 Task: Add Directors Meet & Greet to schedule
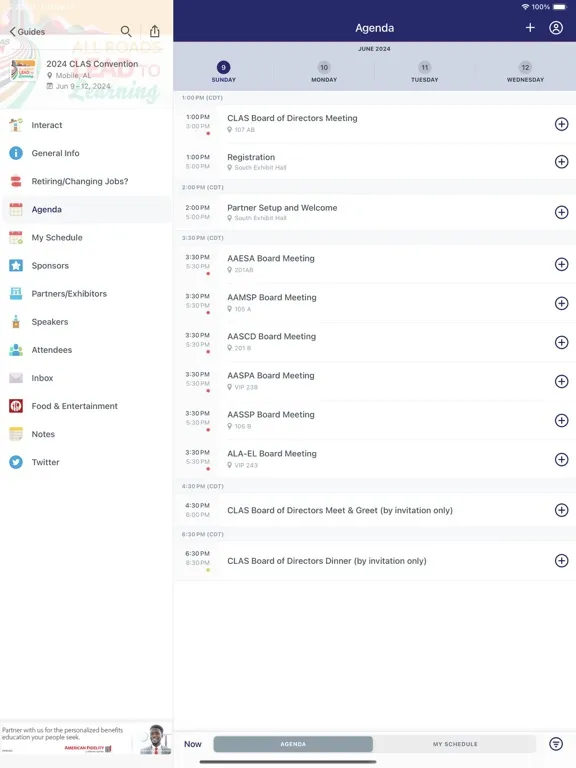[x=561, y=510]
